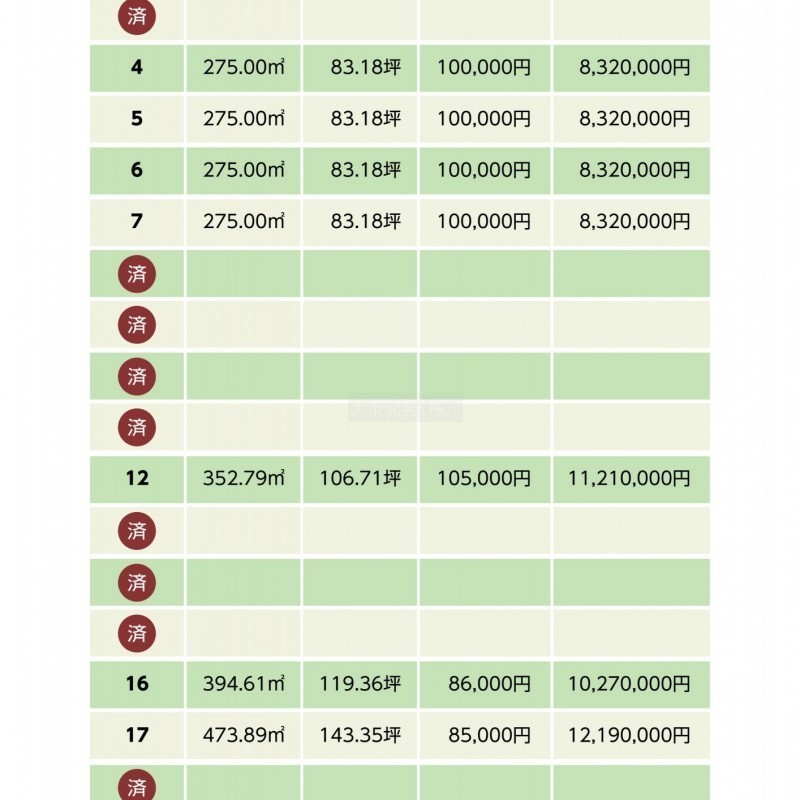Click the 済 sold badge directly below lot 17
The width and height of the screenshot is (800, 800).
[137, 785]
